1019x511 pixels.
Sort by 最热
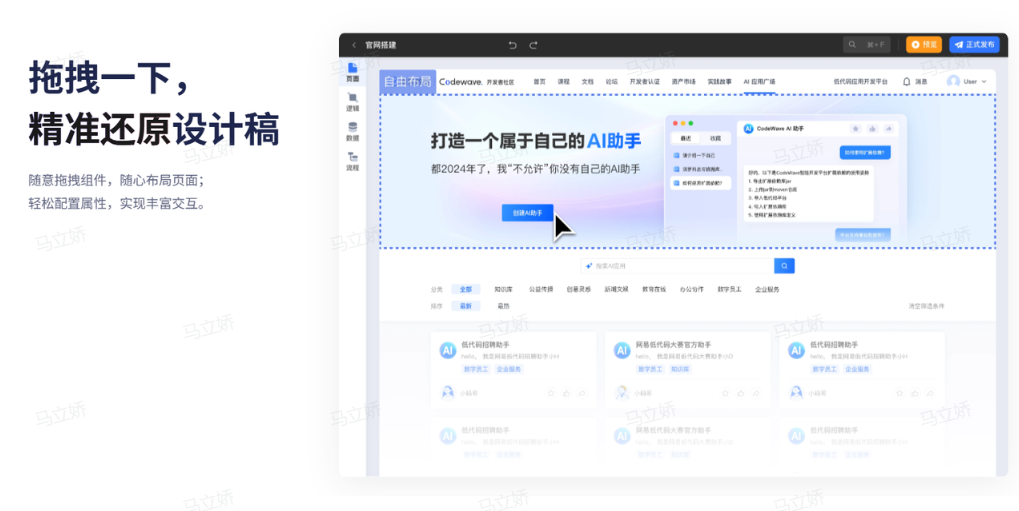click(503, 306)
